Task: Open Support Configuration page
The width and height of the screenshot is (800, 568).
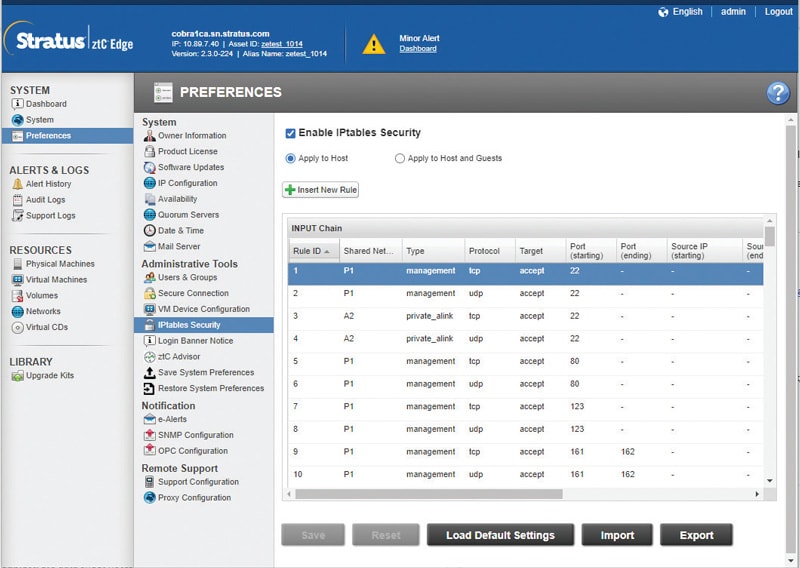Action: point(198,482)
